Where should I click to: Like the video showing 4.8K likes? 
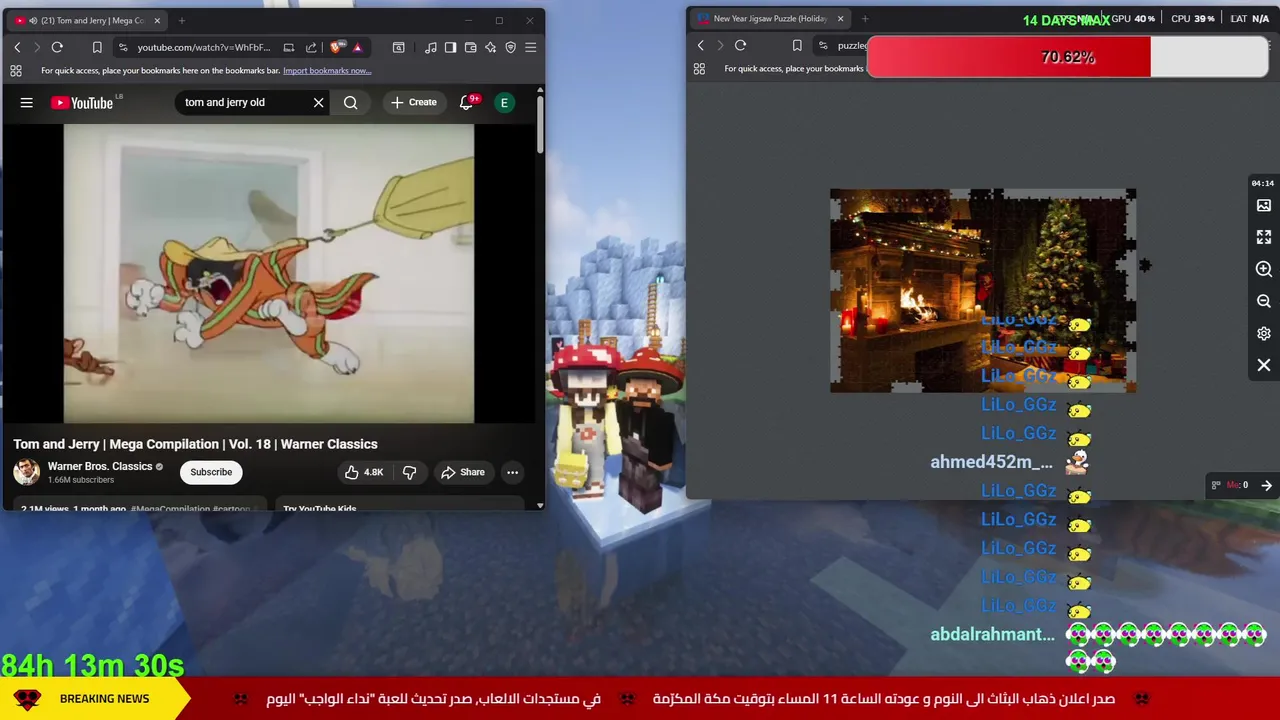[x=364, y=472]
